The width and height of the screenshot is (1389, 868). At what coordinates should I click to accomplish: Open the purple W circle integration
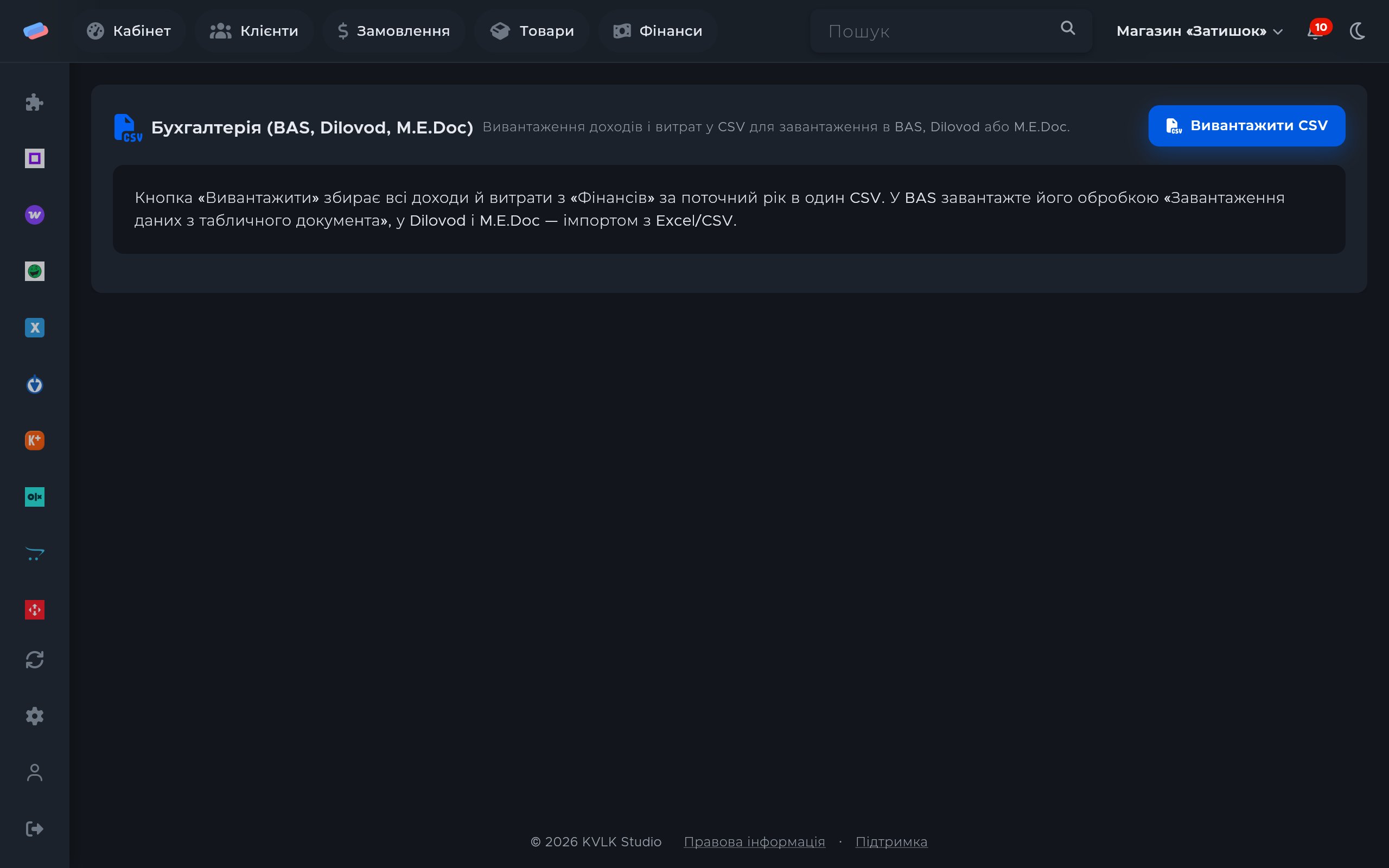pos(34,215)
